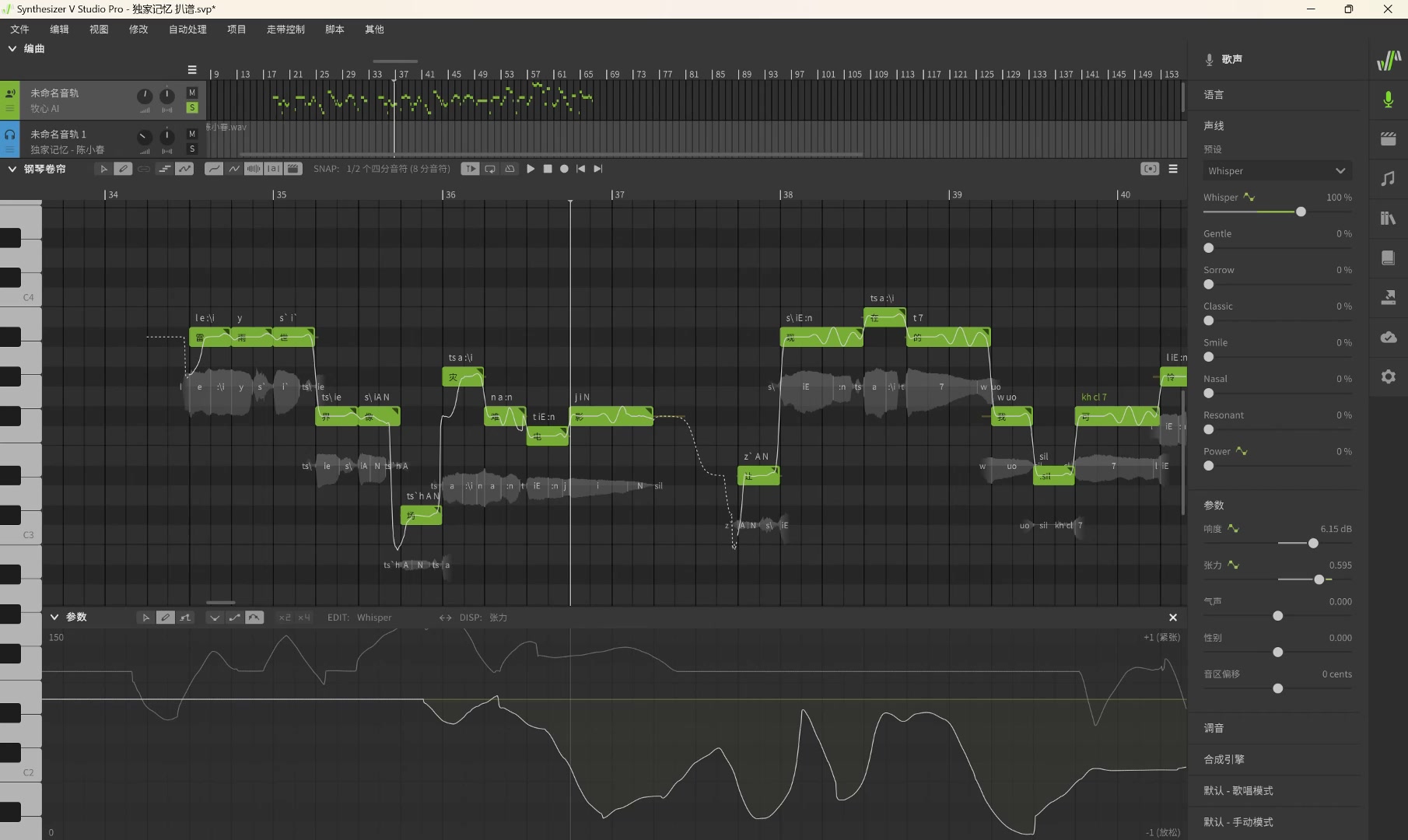
Task: Open the settings gear in right sidebar
Action: [x=1388, y=377]
